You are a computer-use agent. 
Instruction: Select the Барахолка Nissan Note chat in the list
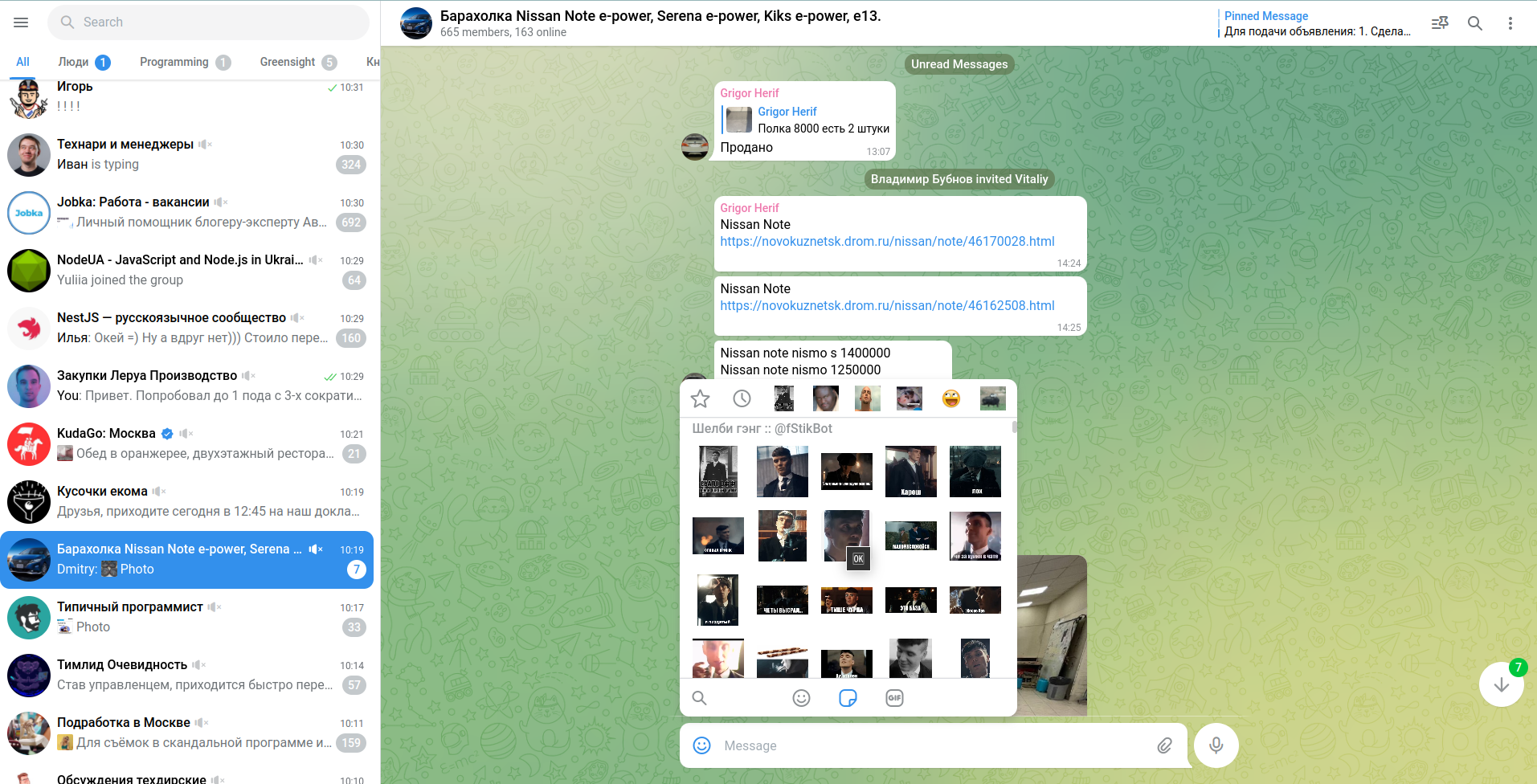coord(187,560)
